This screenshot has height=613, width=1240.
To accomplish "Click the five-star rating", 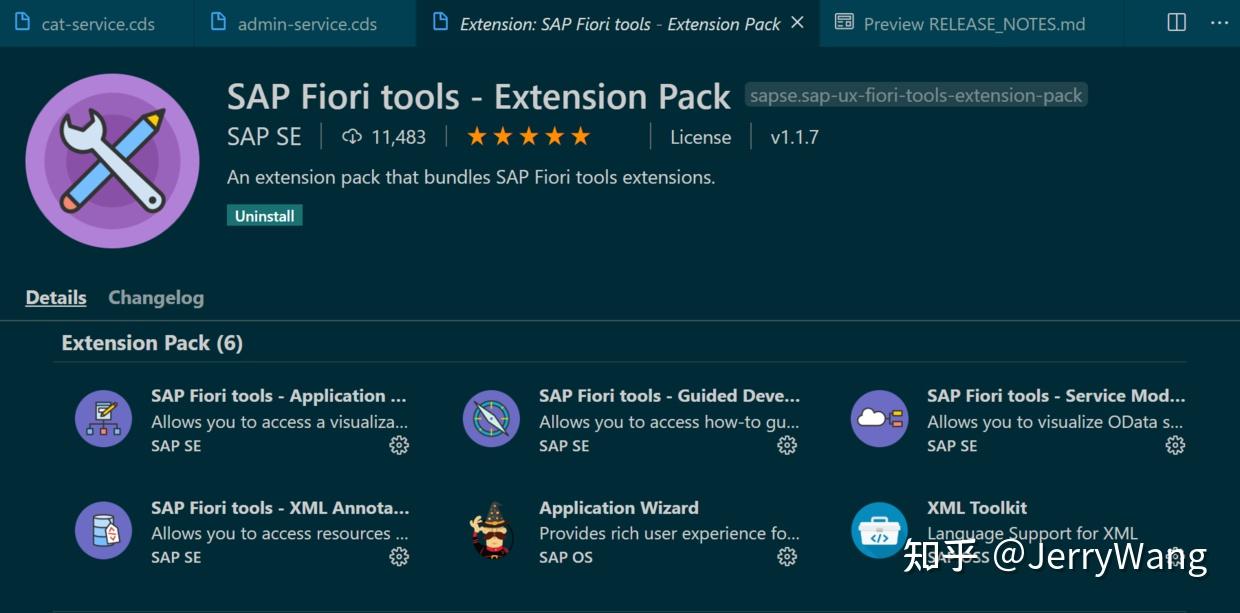I will (x=529, y=137).
